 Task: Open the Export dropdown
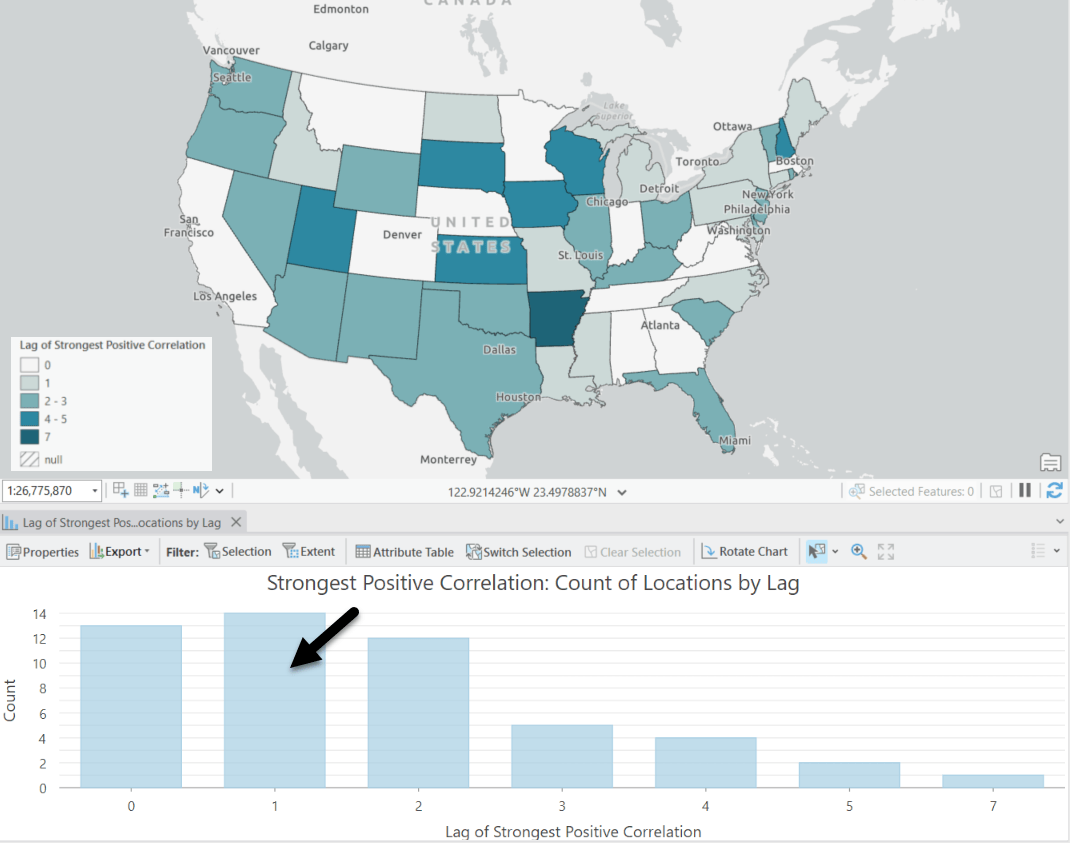coord(119,552)
